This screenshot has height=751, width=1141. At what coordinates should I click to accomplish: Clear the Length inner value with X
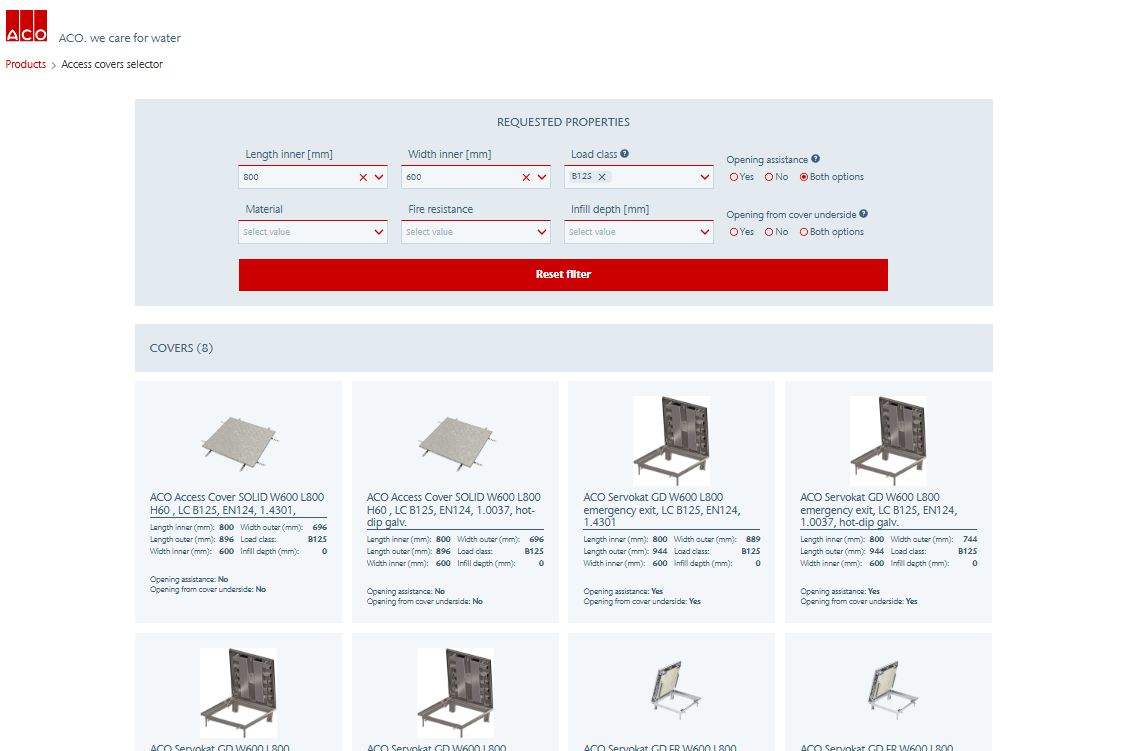click(363, 177)
